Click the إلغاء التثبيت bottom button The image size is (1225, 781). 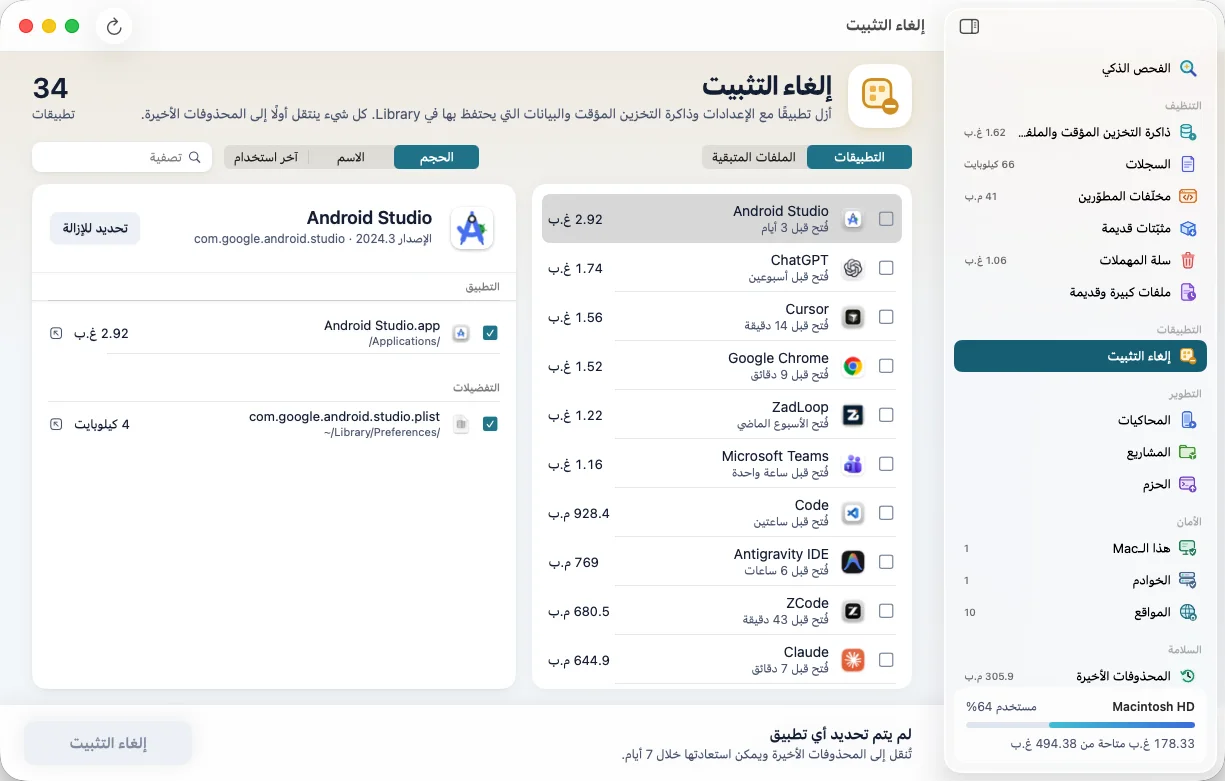[x=108, y=743]
